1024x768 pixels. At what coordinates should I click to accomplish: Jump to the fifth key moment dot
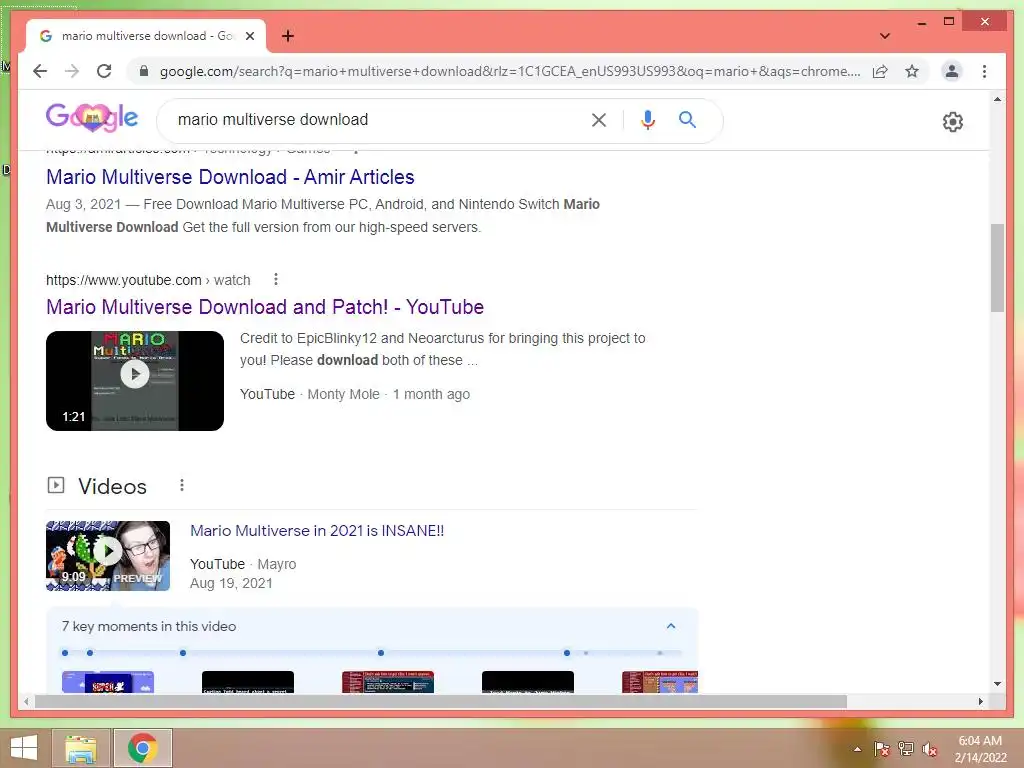(x=567, y=653)
